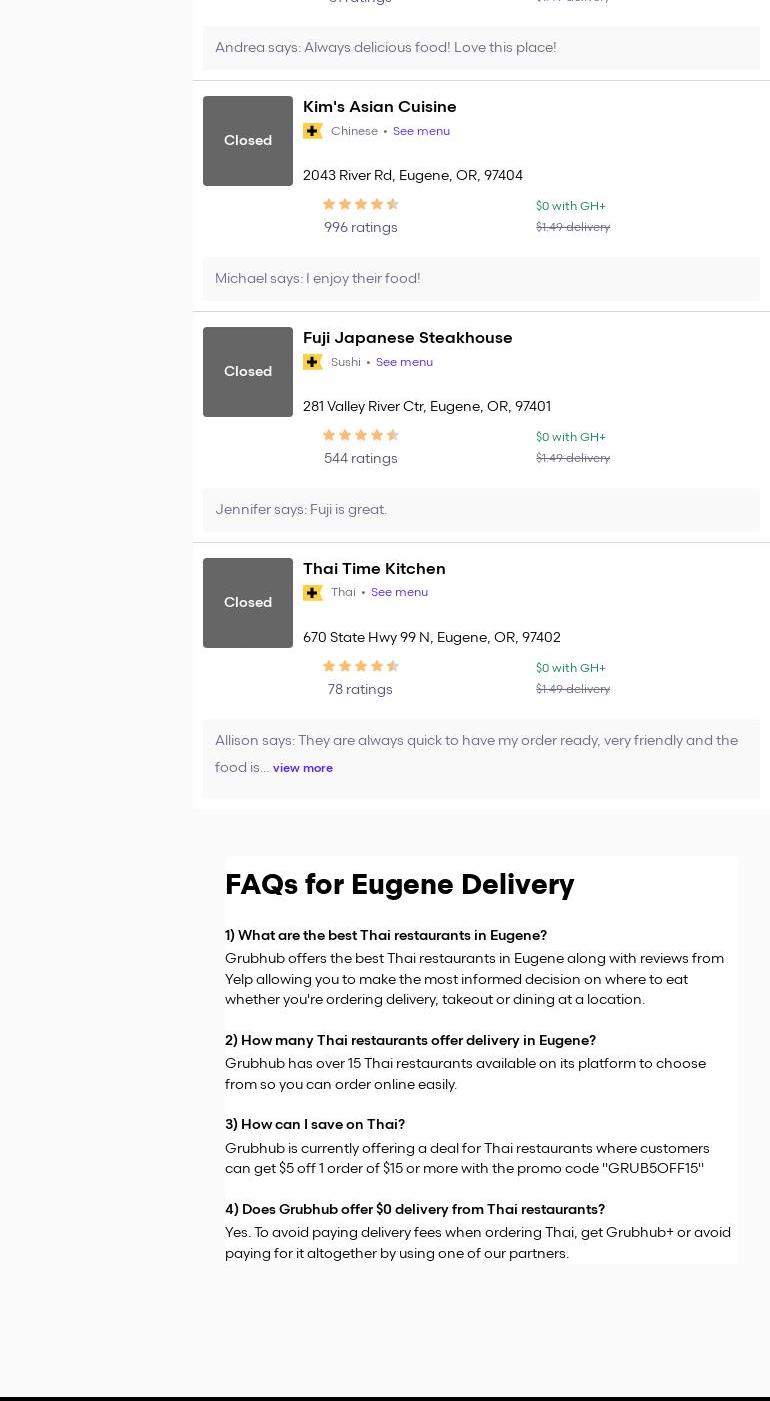Expand Allison's review with view more
Image resolution: width=770 pixels, height=1401 pixels.
coord(302,768)
